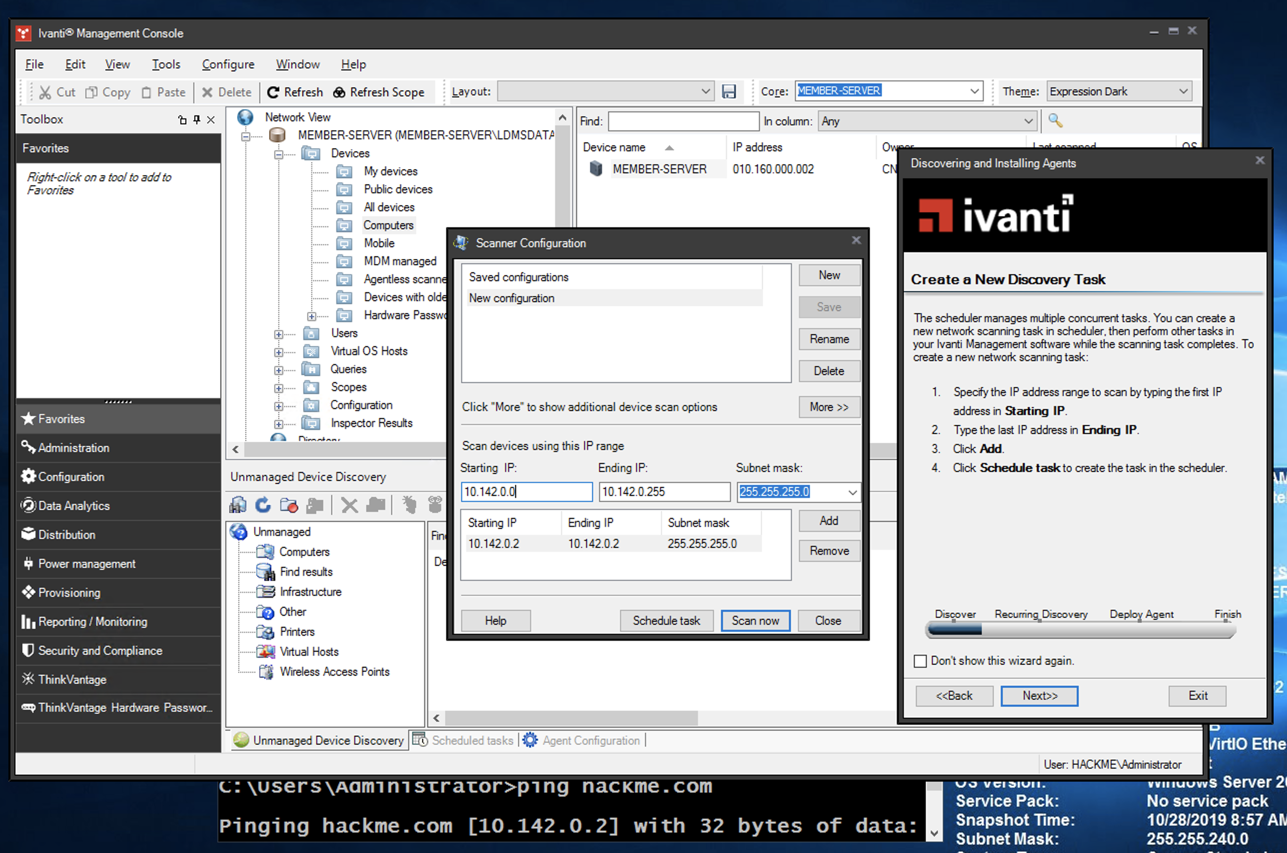Image resolution: width=1287 pixels, height=853 pixels.
Task: Click Next in the discovery wizard
Action: pos(1039,696)
